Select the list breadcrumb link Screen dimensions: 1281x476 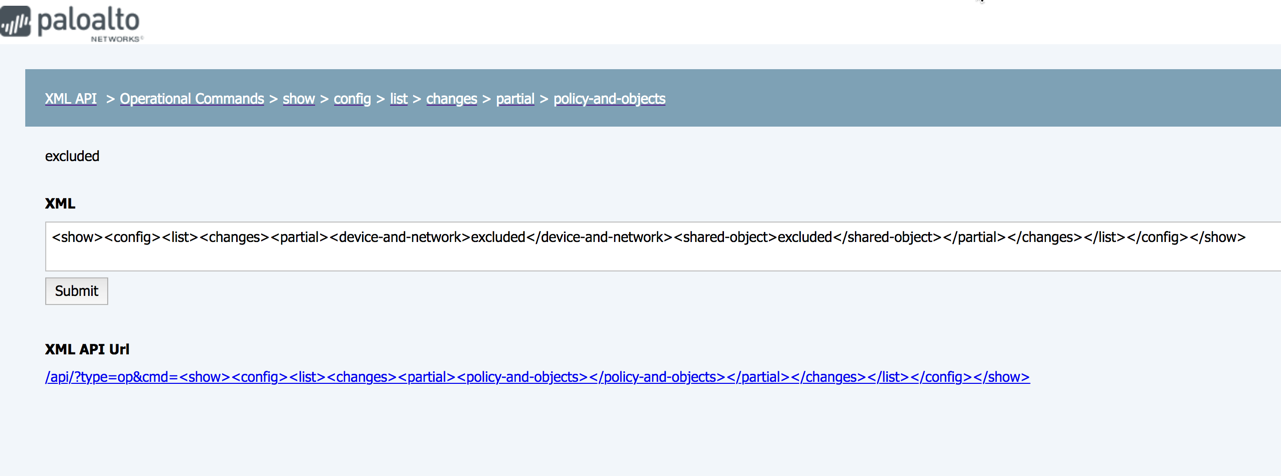coord(399,99)
